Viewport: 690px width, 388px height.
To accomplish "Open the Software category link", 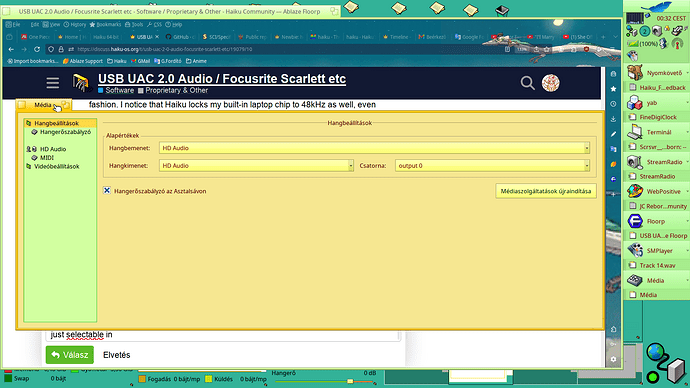I will click(116, 90).
